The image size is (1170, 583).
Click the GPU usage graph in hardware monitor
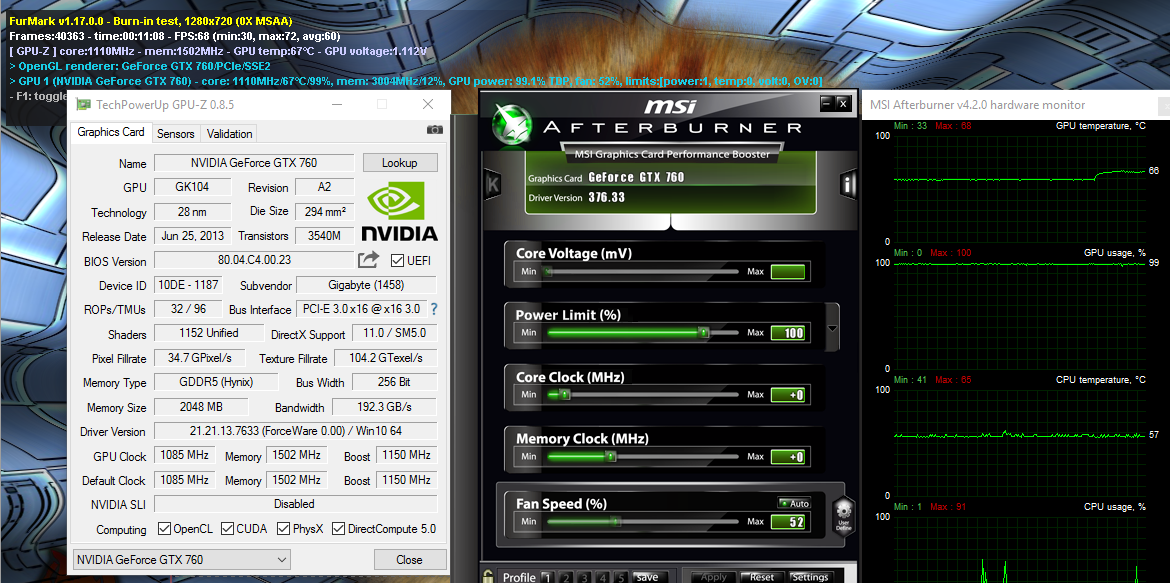pyautogui.click(x=1019, y=316)
